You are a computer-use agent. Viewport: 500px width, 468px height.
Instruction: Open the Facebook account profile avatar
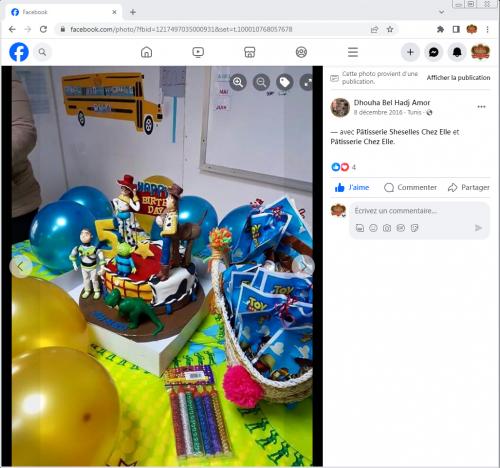[x=480, y=52]
